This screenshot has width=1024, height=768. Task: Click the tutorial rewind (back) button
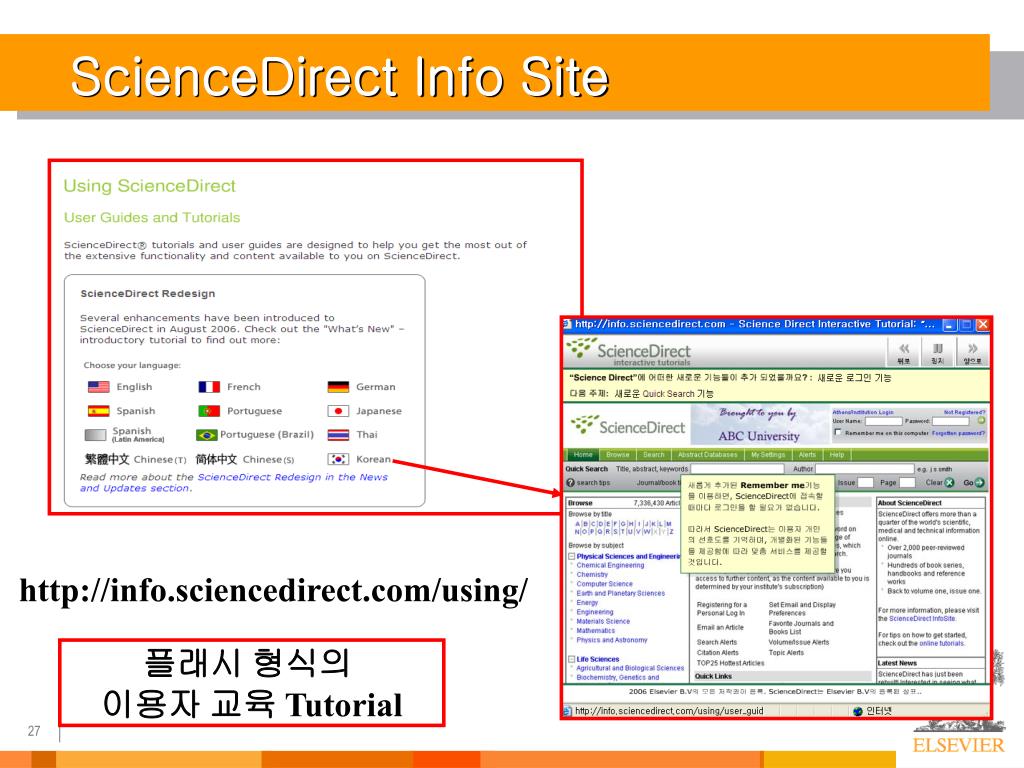pyautogui.click(x=904, y=353)
